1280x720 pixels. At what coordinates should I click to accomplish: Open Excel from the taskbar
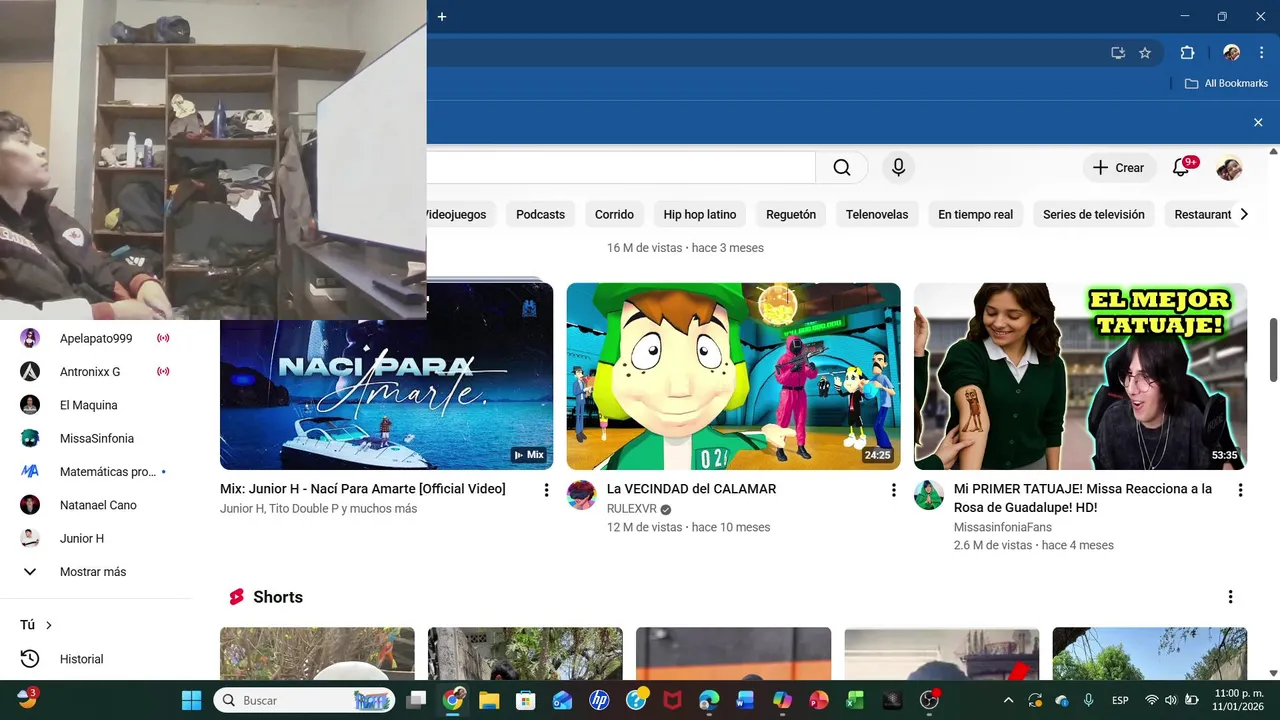[x=855, y=700]
